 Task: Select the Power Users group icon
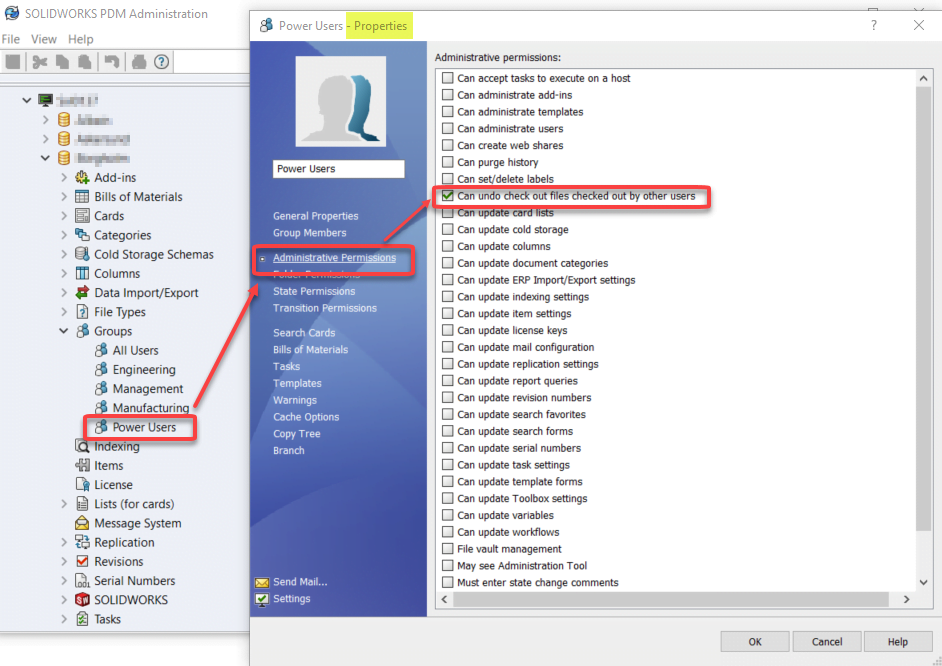(x=101, y=427)
